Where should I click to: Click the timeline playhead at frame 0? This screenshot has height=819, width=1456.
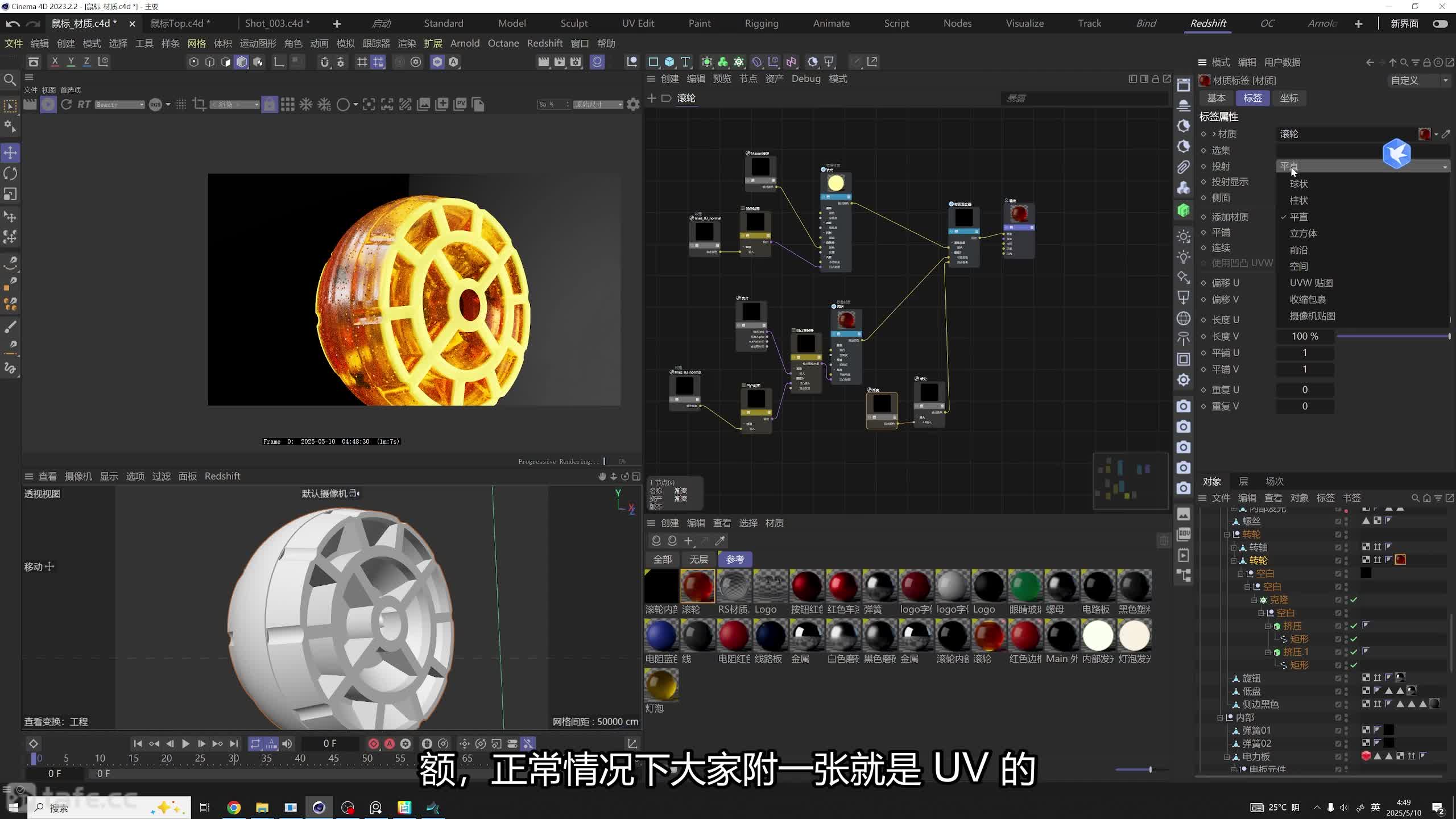(34, 758)
